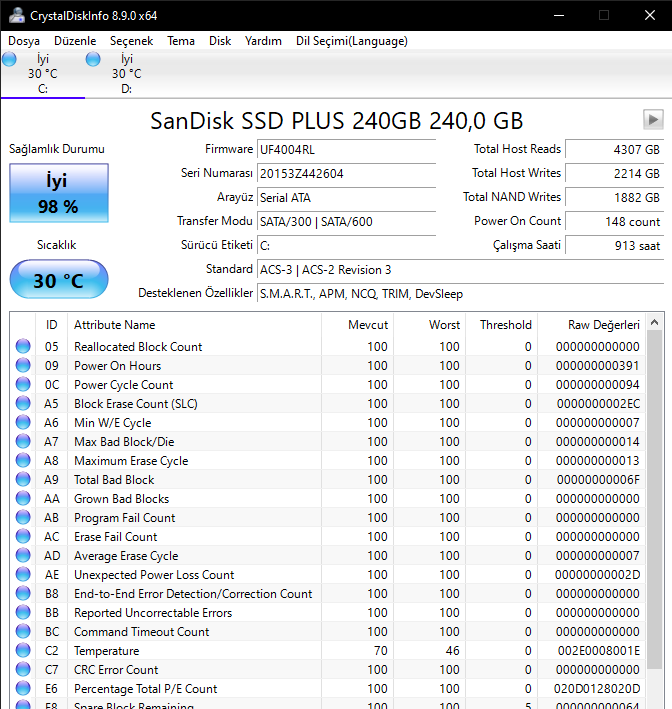Open the Disk menu
This screenshot has height=709, width=672.
220,41
